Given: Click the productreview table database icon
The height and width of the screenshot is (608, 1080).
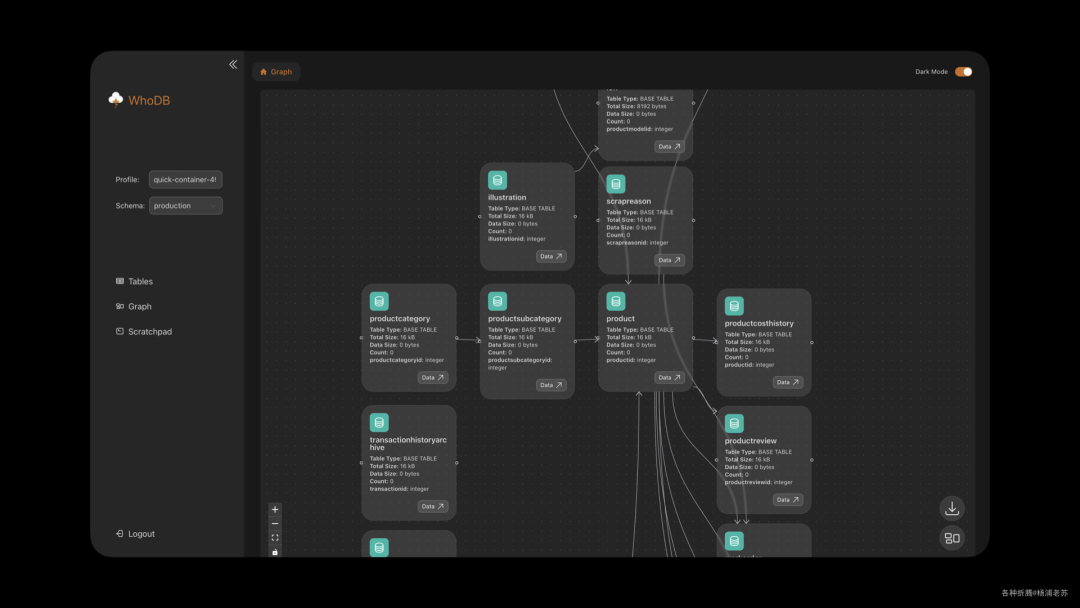Looking at the screenshot, I should click(x=734, y=423).
